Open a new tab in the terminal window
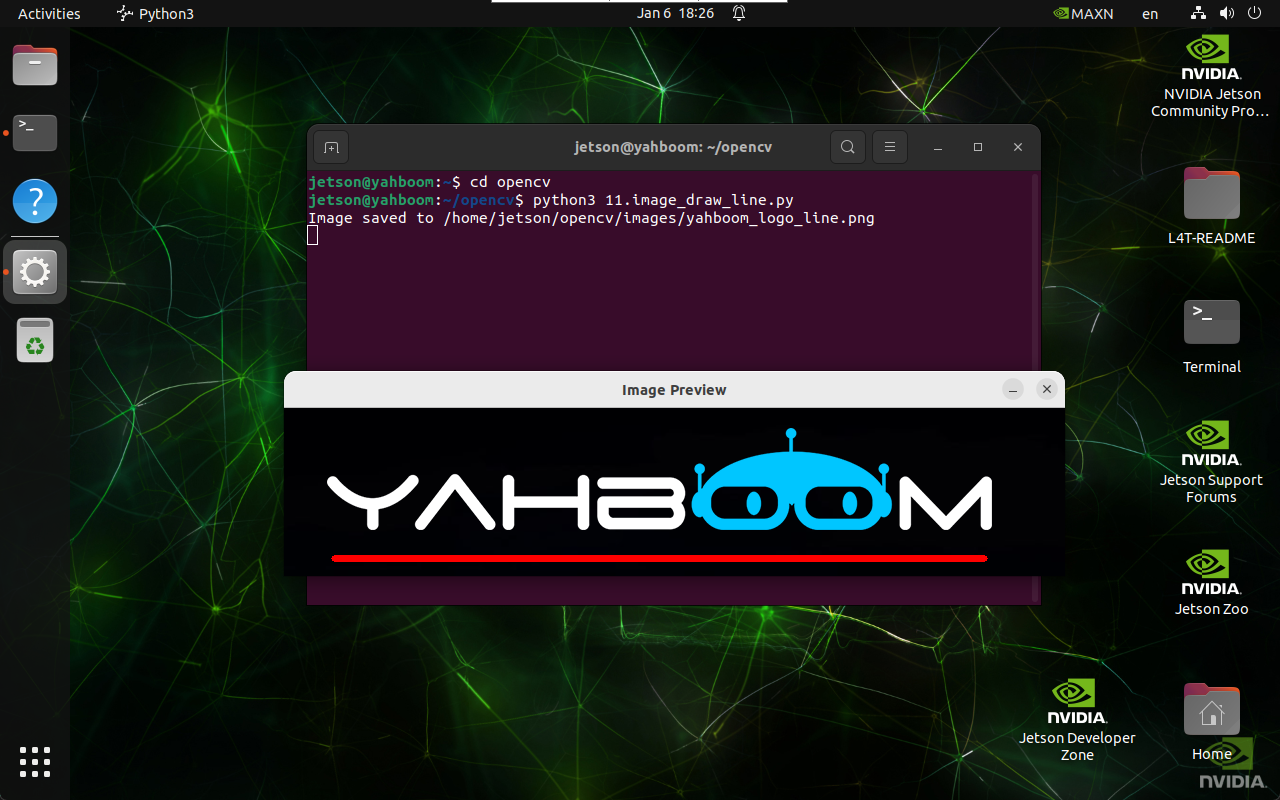The height and width of the screenshot is (800, 1280). [x=331, y=148]
